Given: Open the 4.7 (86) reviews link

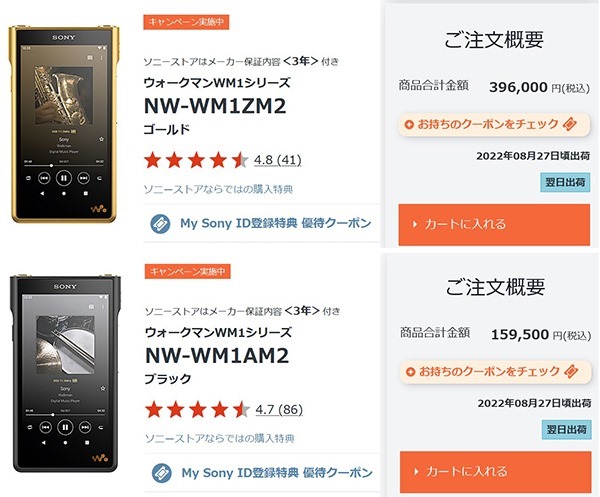Looking at the screenshot, I should point(279,410).
